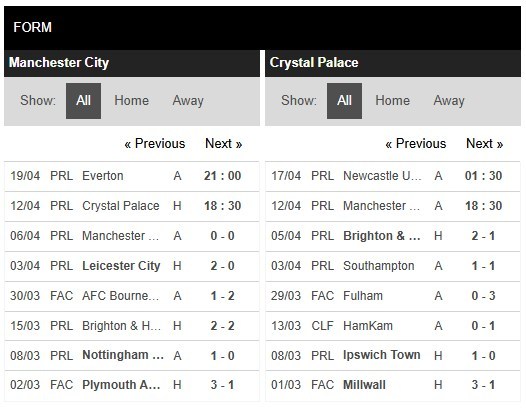Select the All tab for Crystal Palace
526x414 pixels.
click(x=344, y=101)
